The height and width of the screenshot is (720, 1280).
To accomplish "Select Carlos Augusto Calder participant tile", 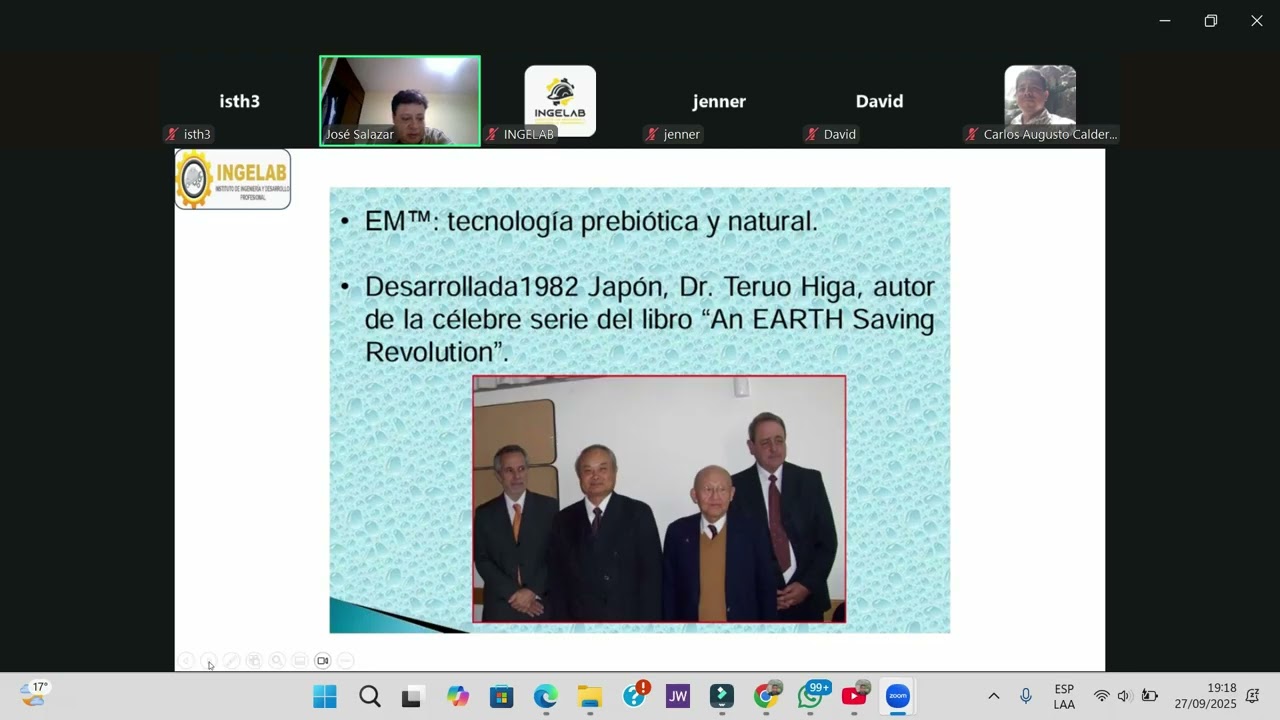I will tap(1040, 101).
